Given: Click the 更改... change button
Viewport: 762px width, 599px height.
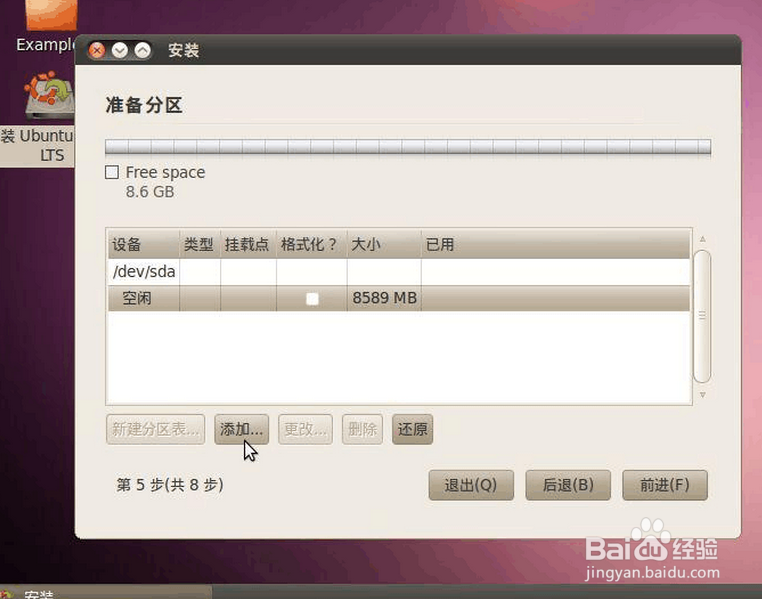Looking at the screenshot, I should (x=305, y=429).
